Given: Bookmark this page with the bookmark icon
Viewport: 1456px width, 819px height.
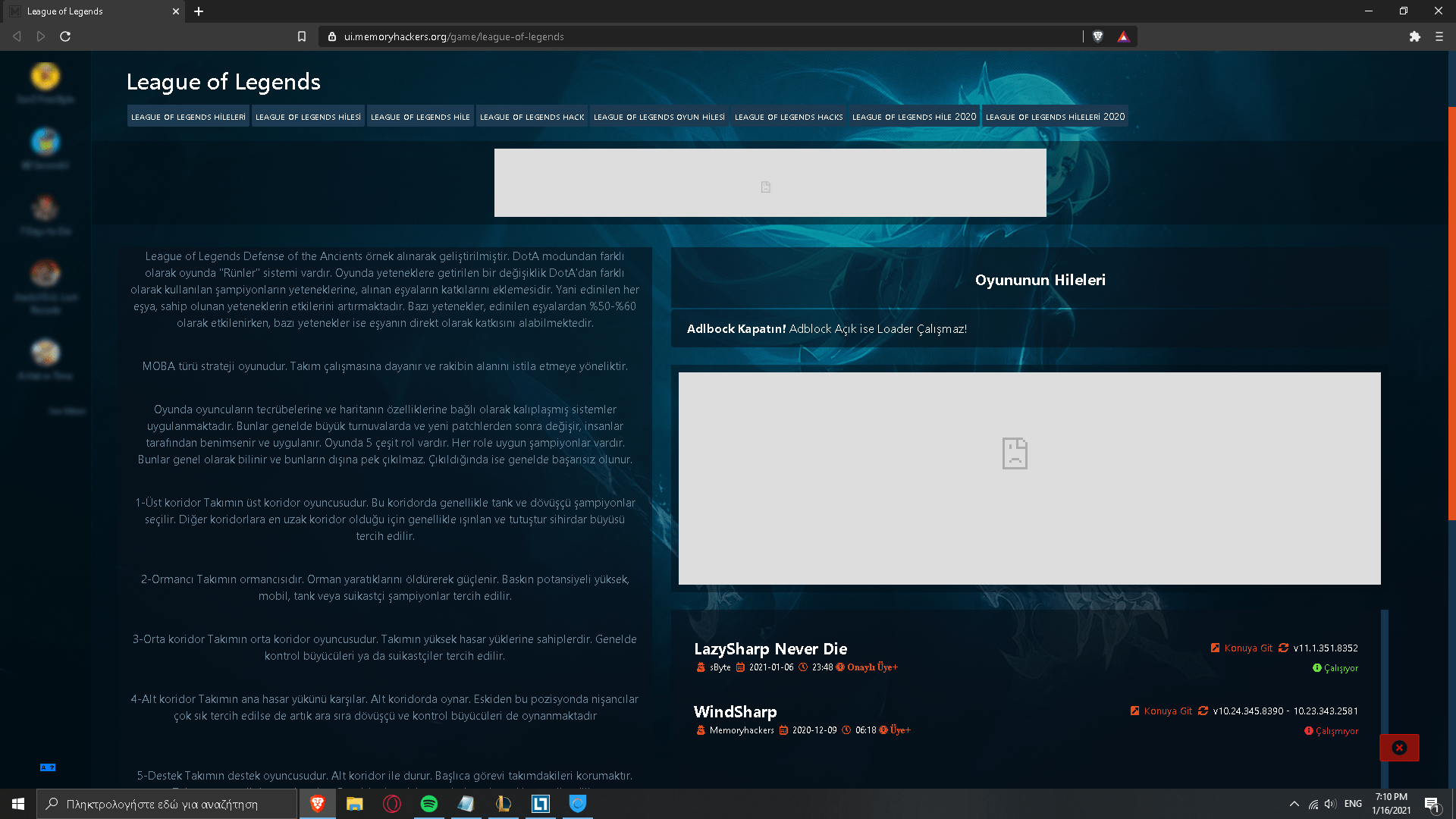Looking at the screenshot, I should click(x=302, y=36).
